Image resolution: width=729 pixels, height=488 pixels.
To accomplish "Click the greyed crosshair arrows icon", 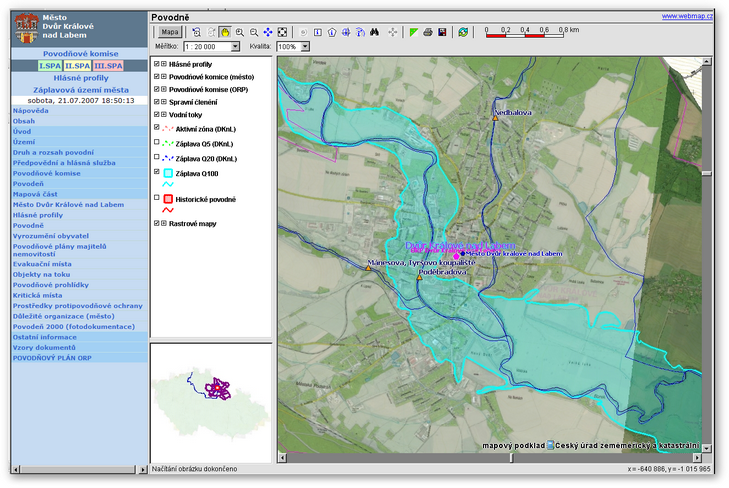I will pyautogui.click(x=393, y=32).
